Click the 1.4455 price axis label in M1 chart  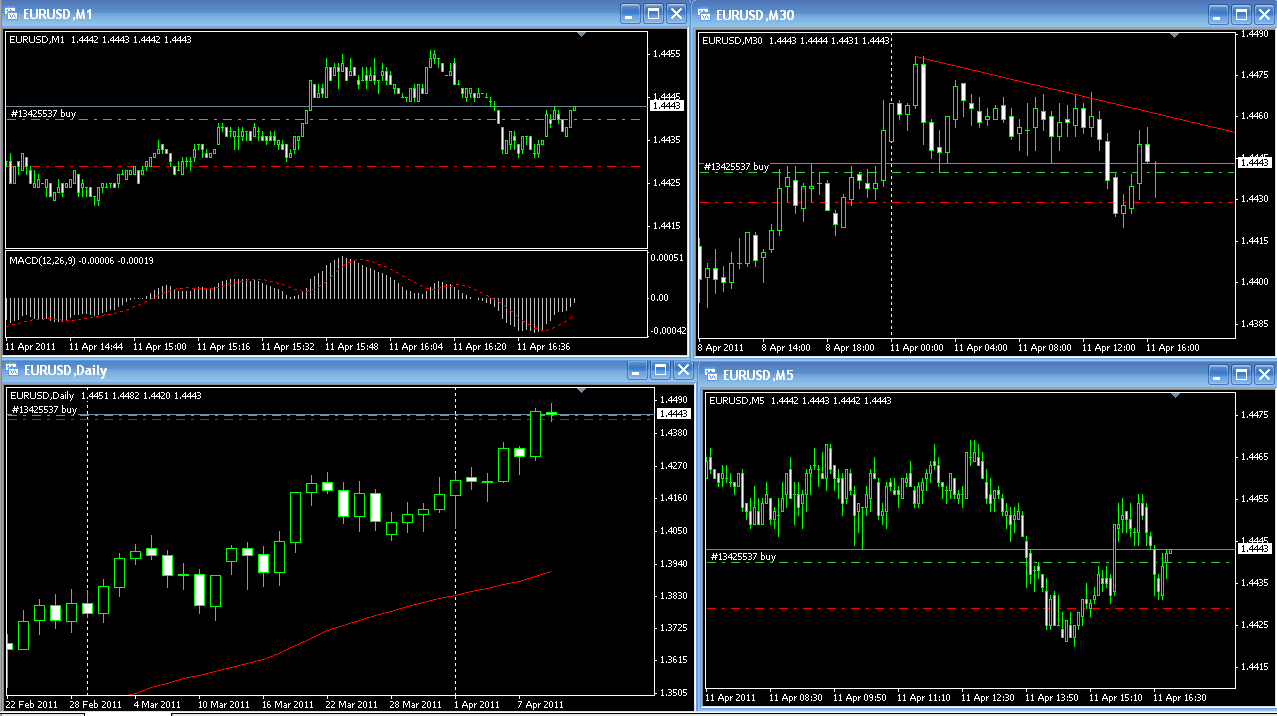point(666,53)
